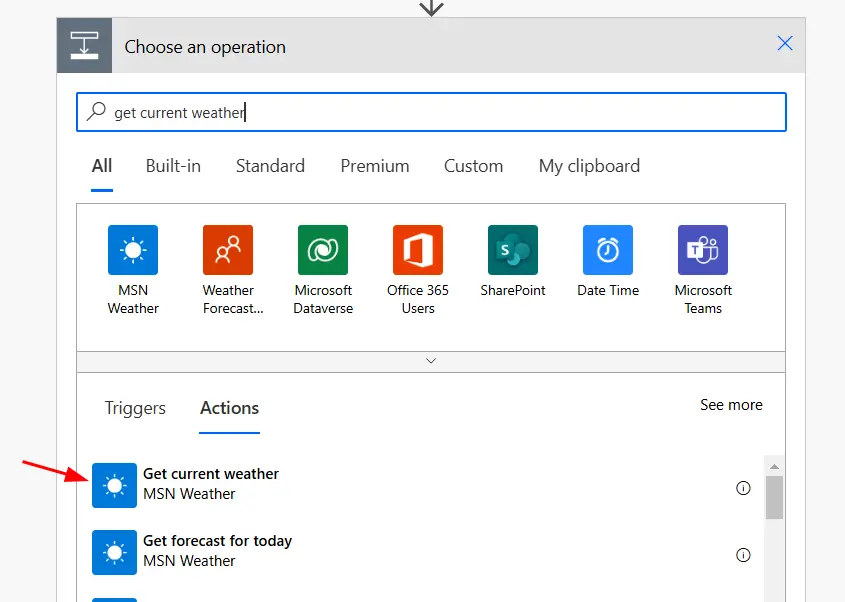
Task: Click the 'Choose an operation' title text
Action: click(x=205, y=47)
